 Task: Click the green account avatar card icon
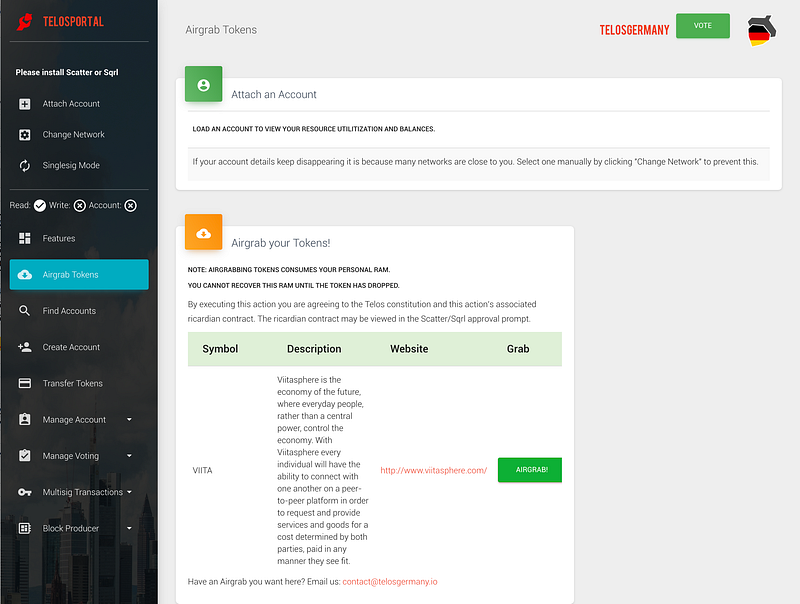[204, 84]
